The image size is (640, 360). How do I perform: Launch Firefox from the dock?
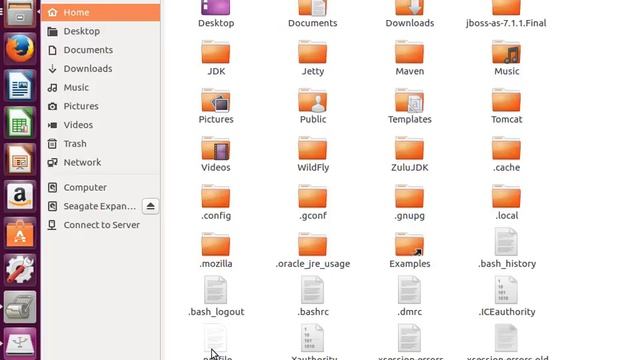pyautogui.click(x=20, y=49)
